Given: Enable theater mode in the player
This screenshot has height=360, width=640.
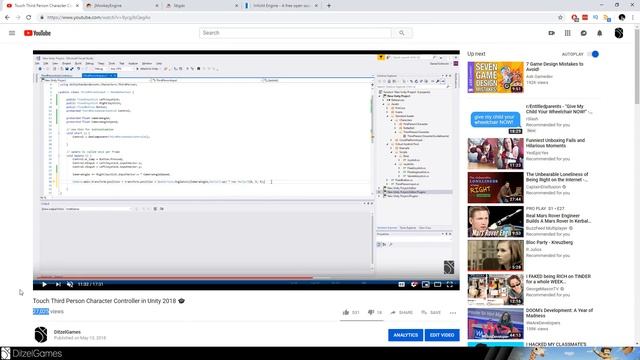Looking at the screenshot, I should 438,284.
